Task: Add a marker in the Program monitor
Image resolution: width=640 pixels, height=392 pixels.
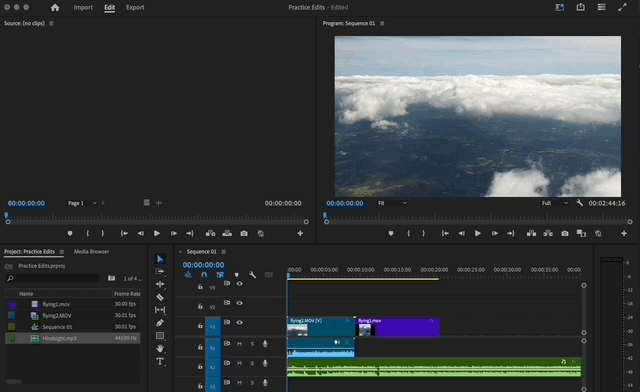Action: [x=391, y=233]
